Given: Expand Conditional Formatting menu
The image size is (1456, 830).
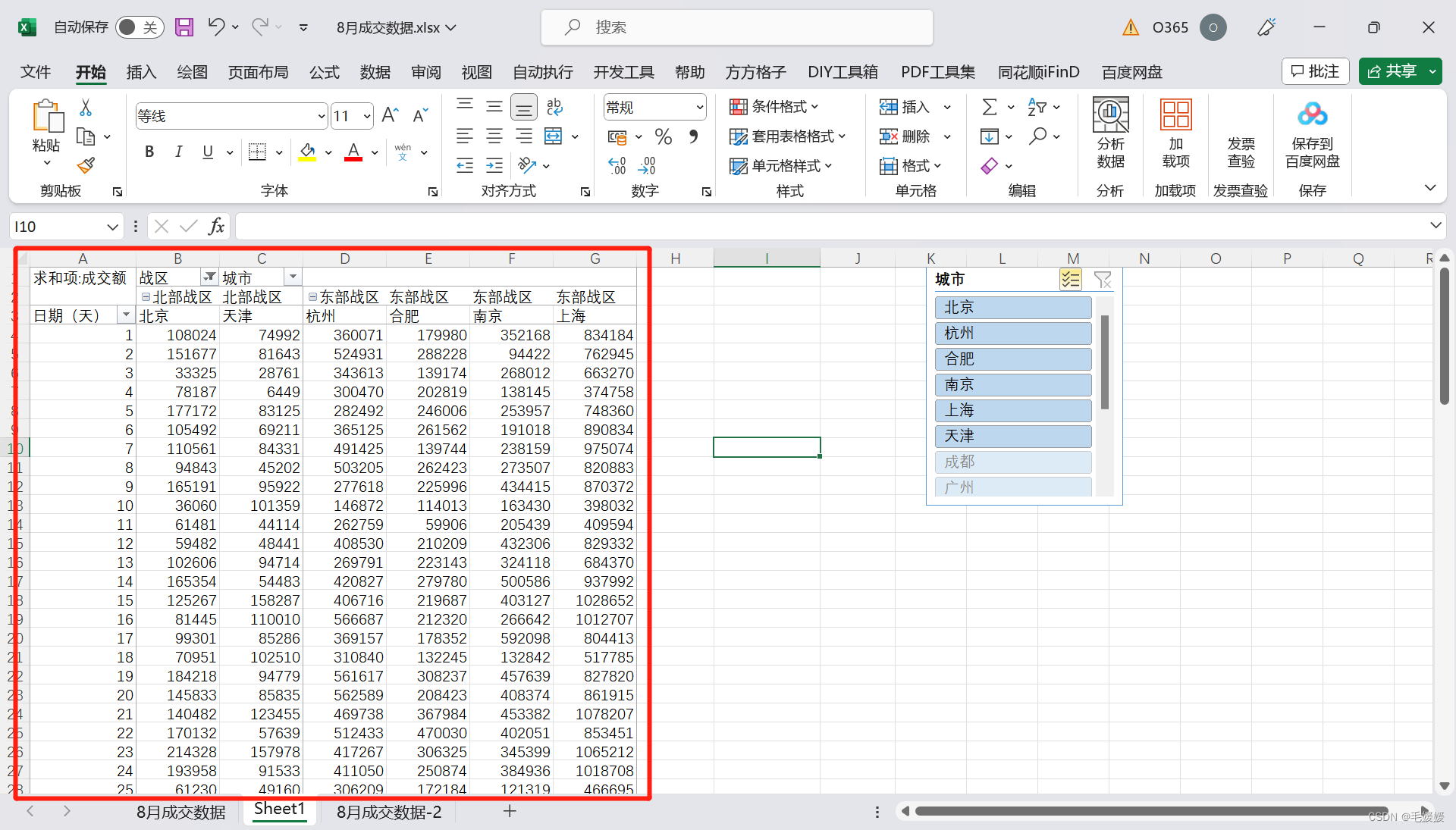Looking at the screenshot, I should click(773, 107).
